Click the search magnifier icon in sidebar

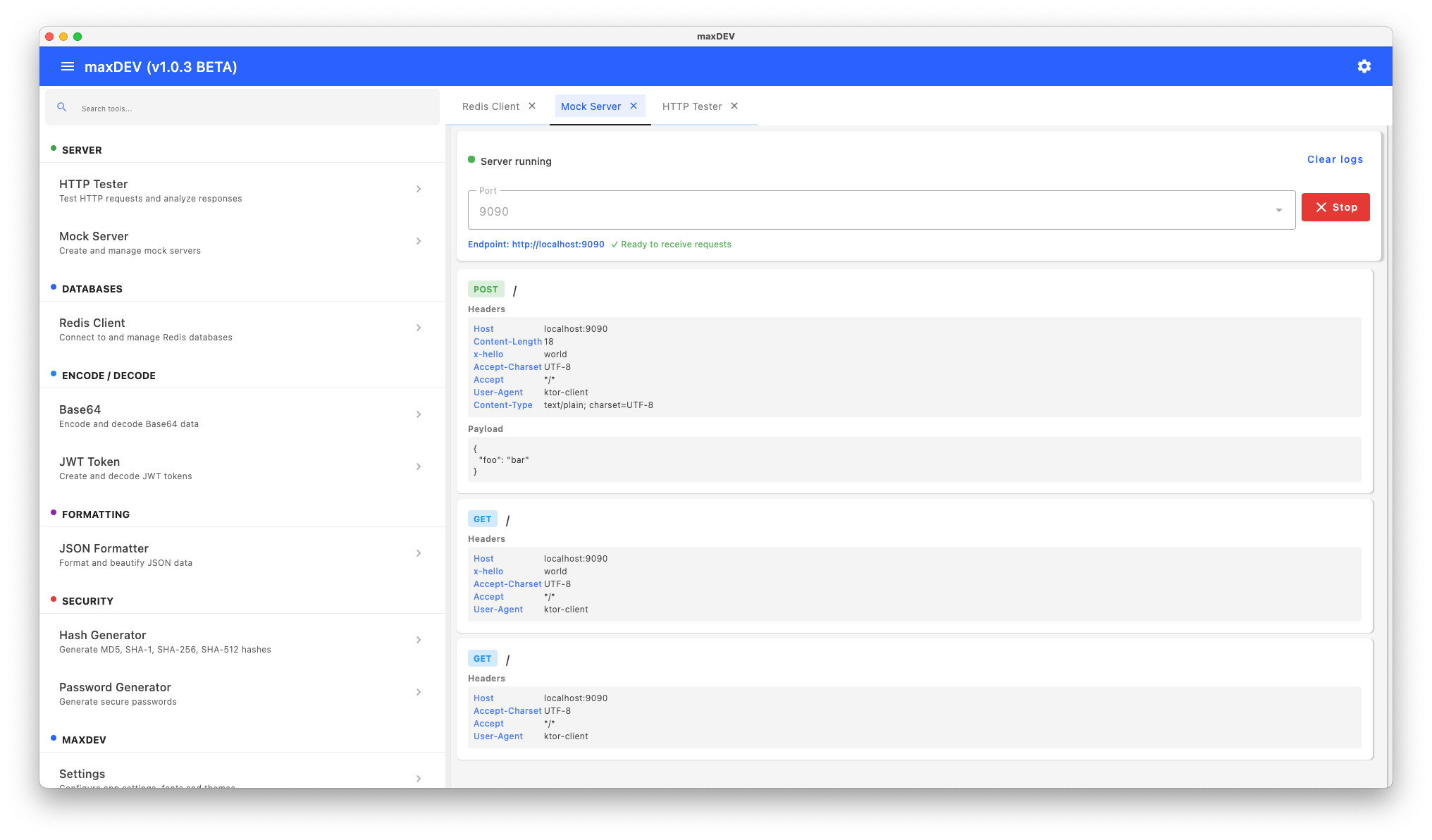[x=62, y=107]
